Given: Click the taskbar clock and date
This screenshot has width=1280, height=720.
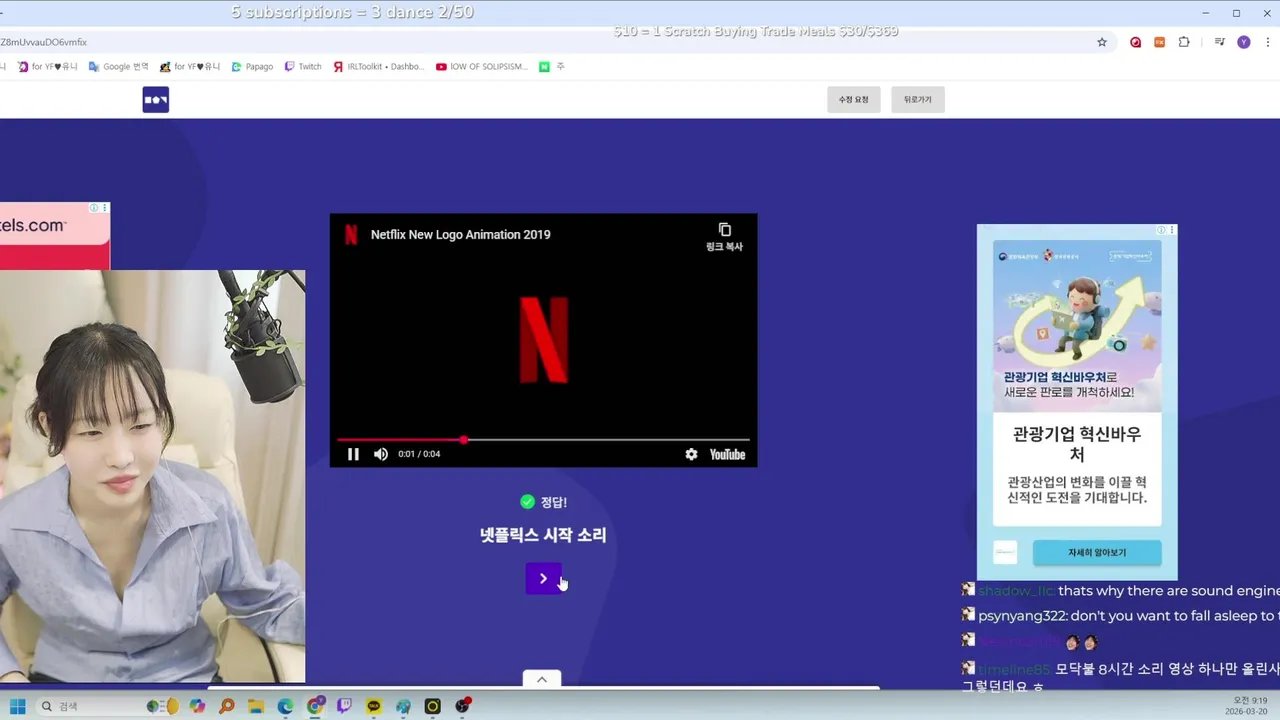Looking at the screenshot, I should point(1248,706).
